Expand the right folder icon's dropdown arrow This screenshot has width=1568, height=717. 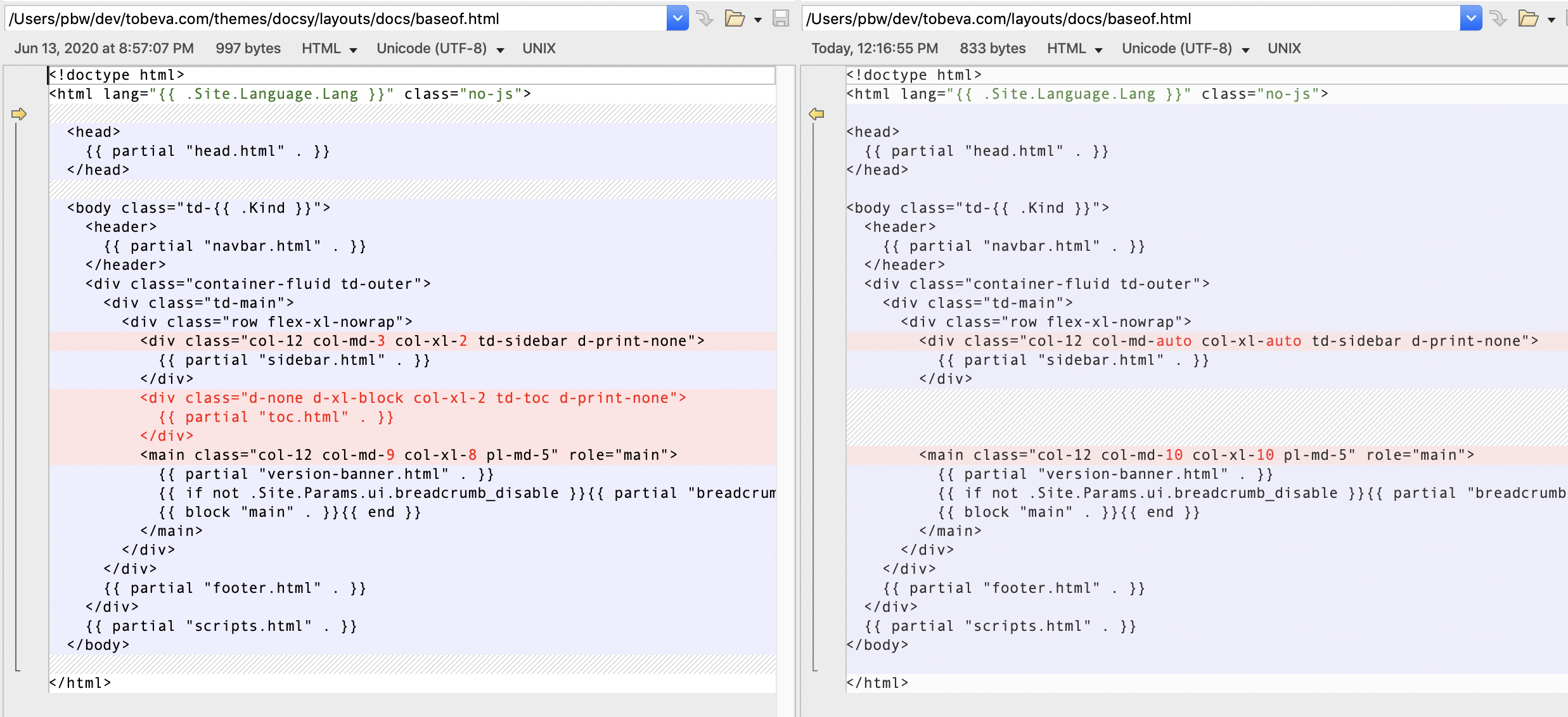[x=1552, y=20]
